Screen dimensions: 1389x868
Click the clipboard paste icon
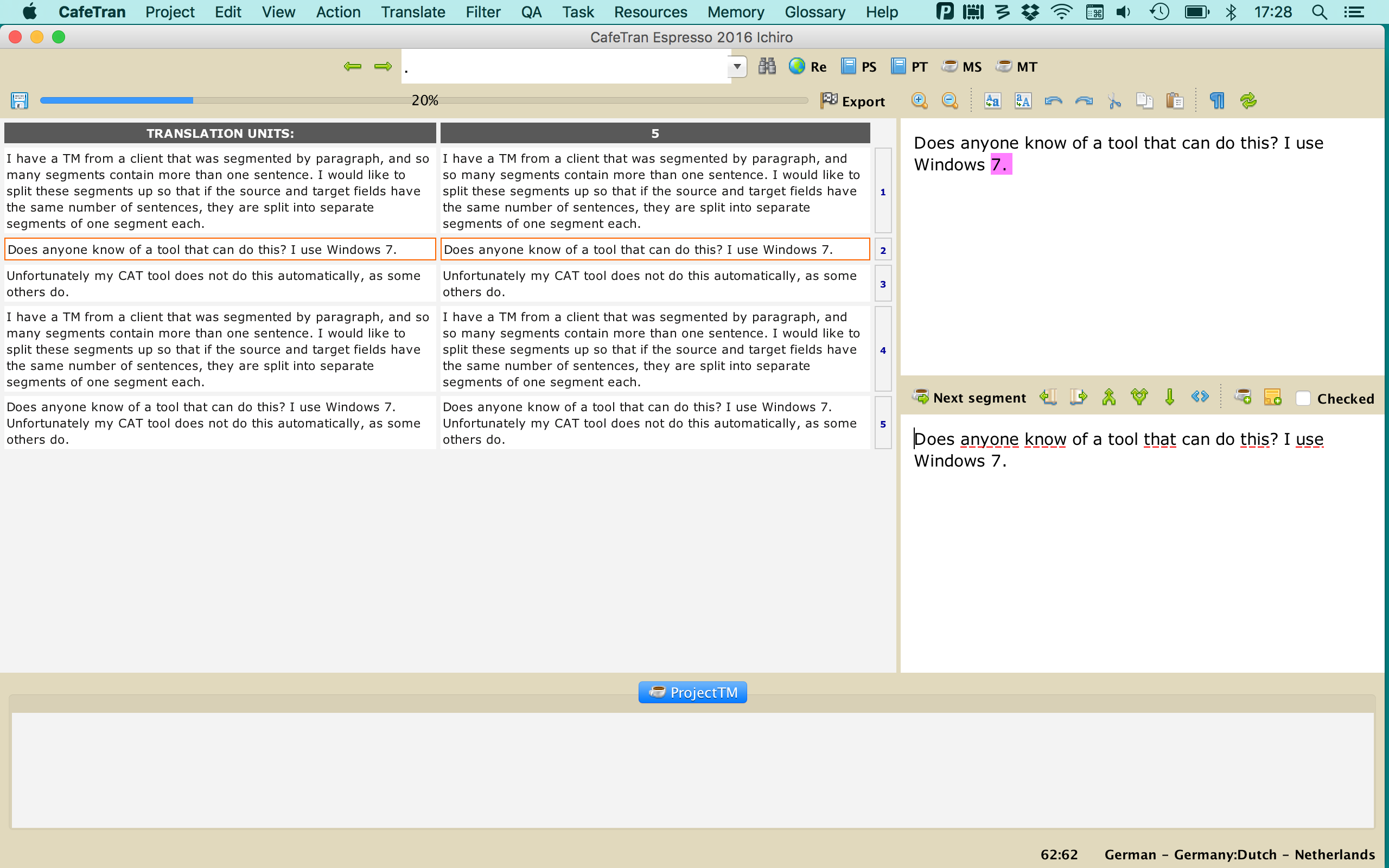point(1174,101)
